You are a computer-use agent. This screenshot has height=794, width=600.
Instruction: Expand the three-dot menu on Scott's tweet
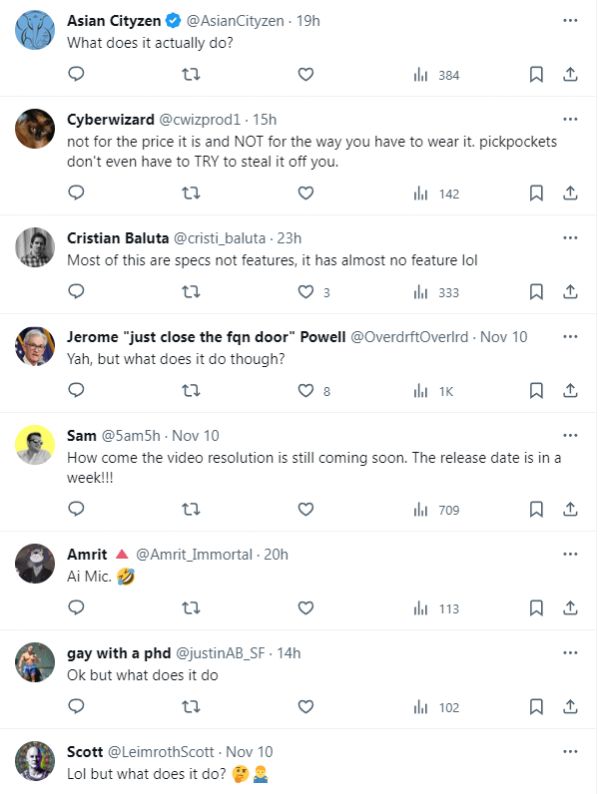tap(570, 752)
